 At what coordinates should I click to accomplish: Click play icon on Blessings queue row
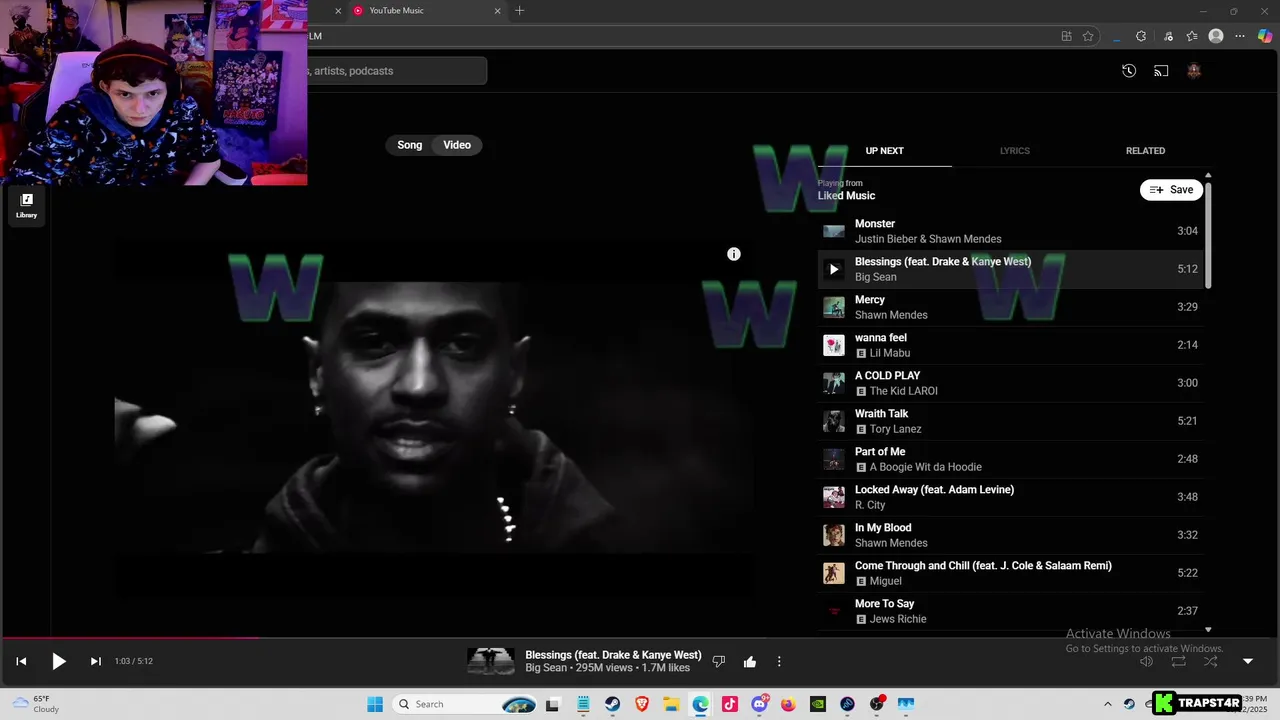(x=834, y=269)
